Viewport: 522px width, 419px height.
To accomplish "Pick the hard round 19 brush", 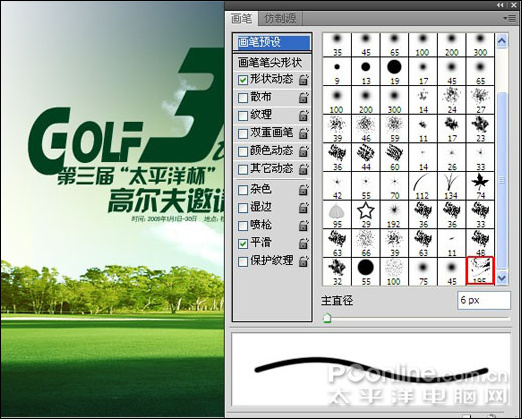I will pyautogui.click(x=394, y=71).
